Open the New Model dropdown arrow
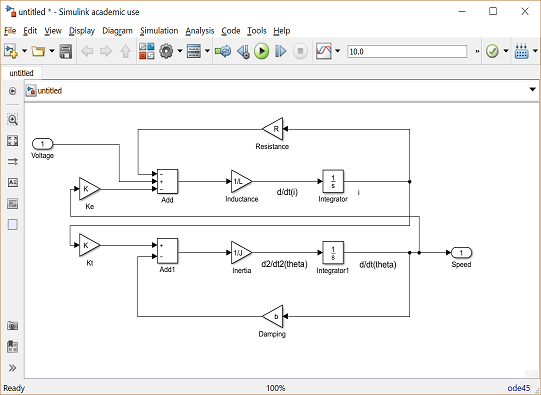The width and height of the screenshot is (541, 395). 24,51
